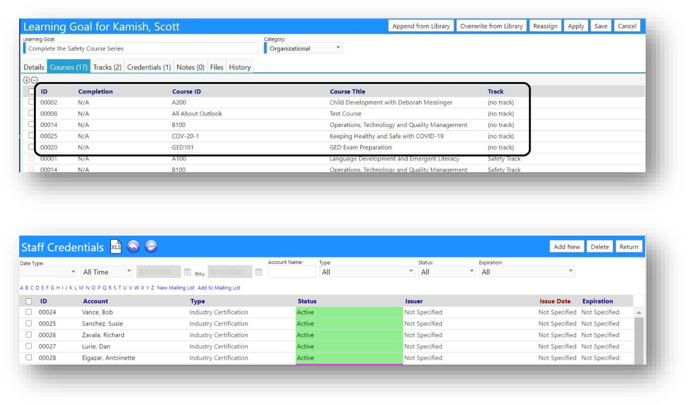Click scroll-up arrow of Staff Credentials list
This screenshot has height=405, width=687.
tap(639, 313)
